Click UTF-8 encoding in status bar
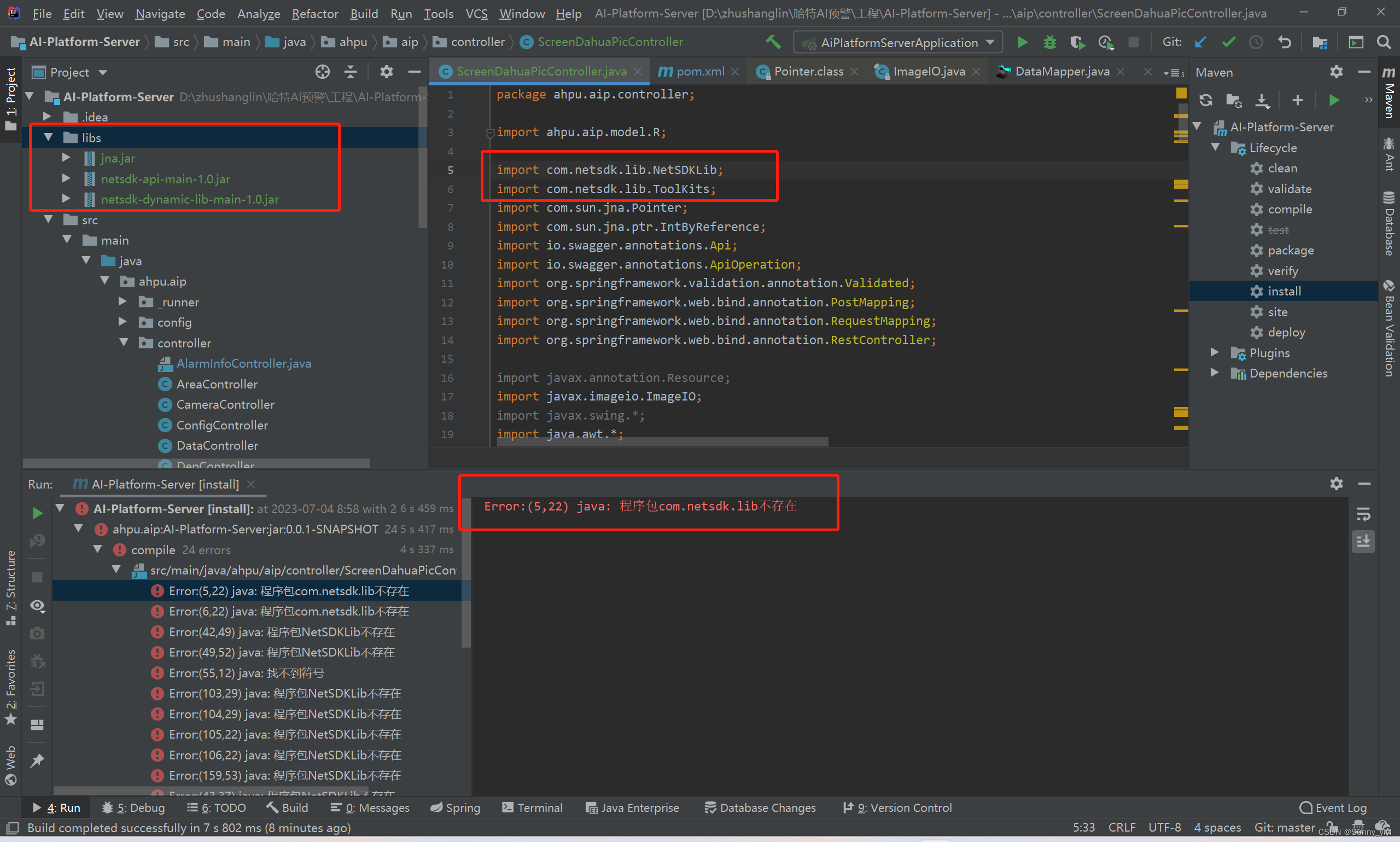Image resolution: width=1400 pixels, height=842 pixels. click(1165, 828)
